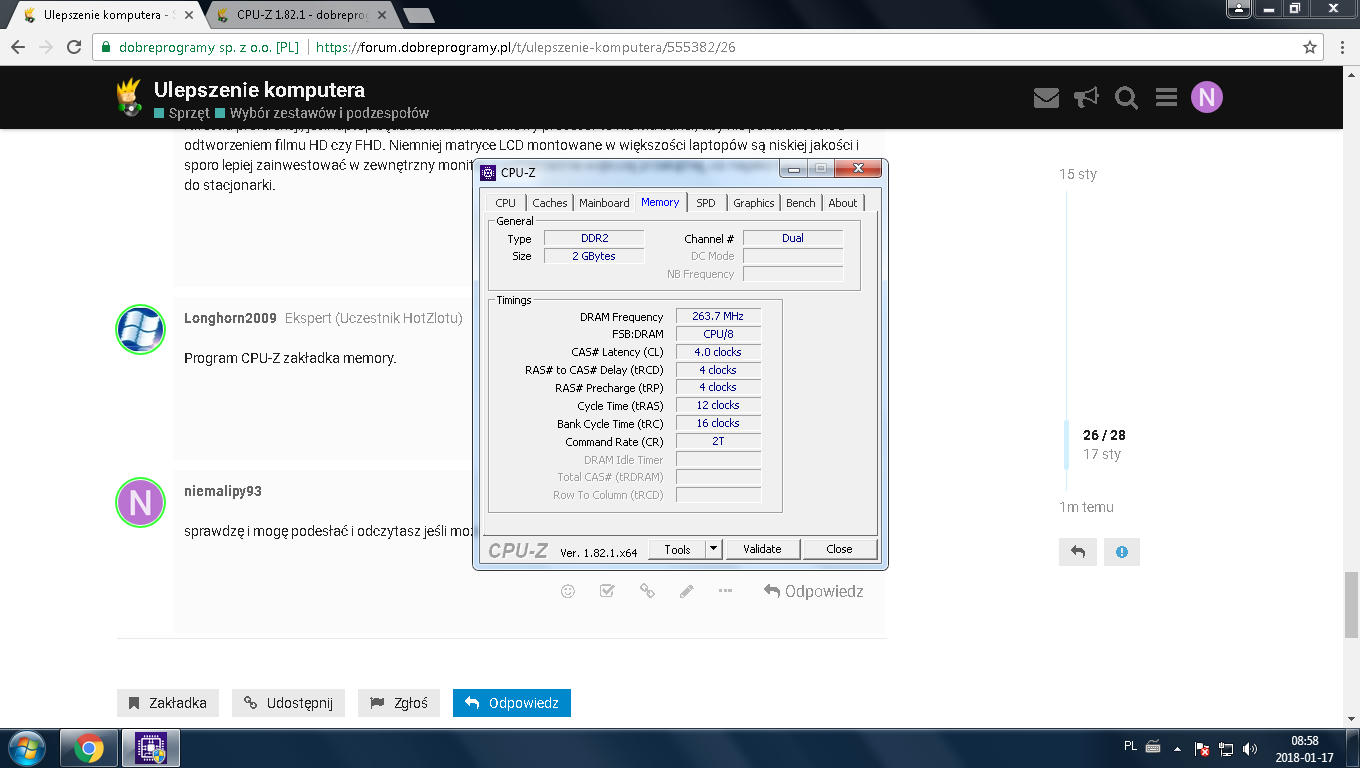Open CPU-Z taskbar button

151,748
